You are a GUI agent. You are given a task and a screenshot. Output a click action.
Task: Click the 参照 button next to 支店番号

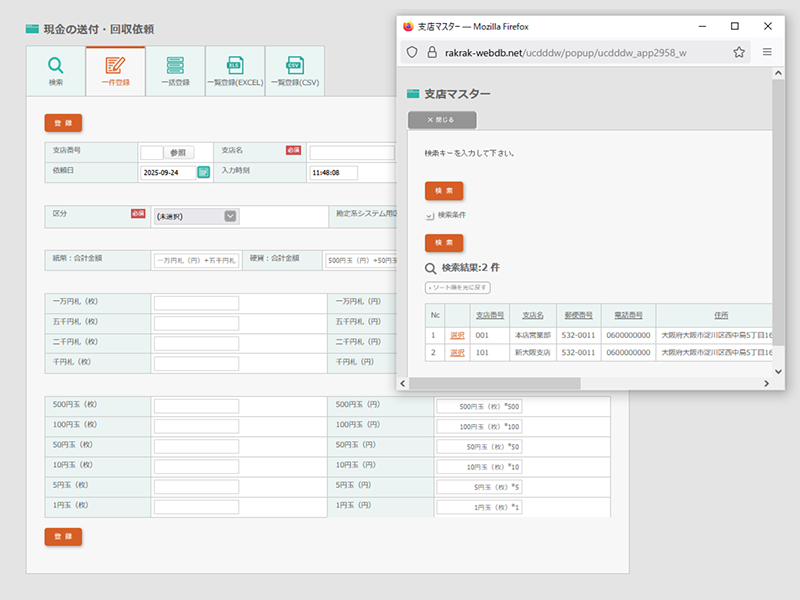[x=179, y=153]
